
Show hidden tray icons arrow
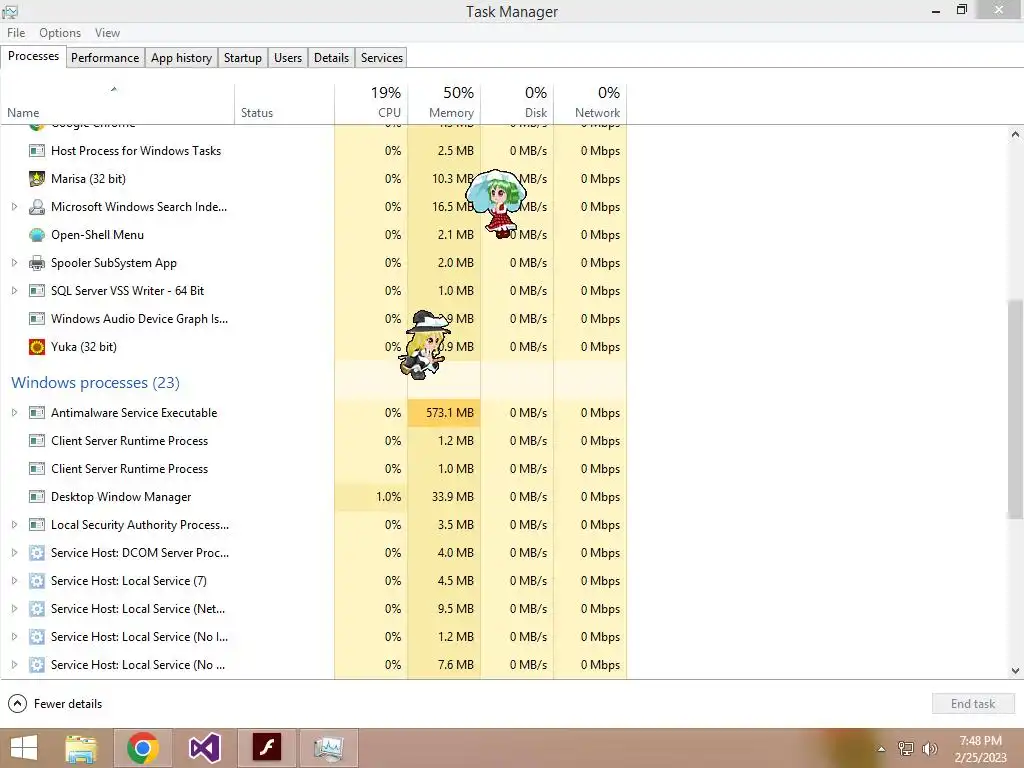(x=881, y=749)
